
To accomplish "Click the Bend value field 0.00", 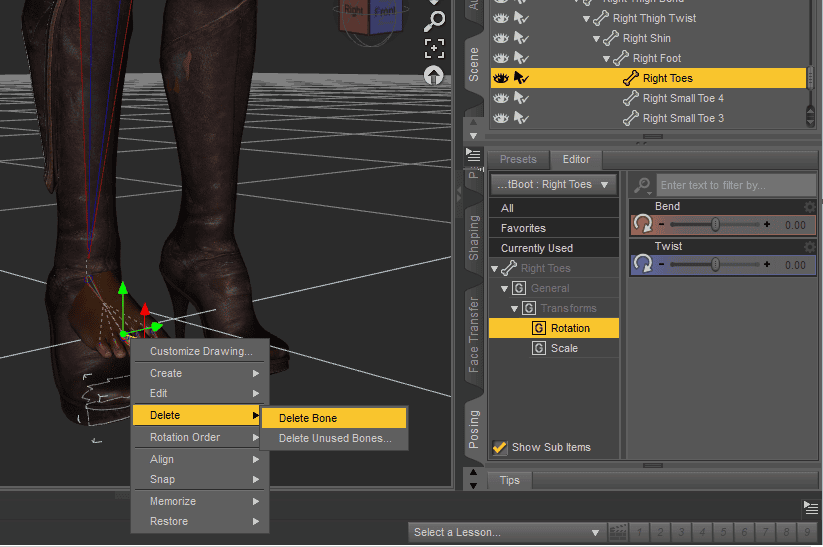I will 795,225.
